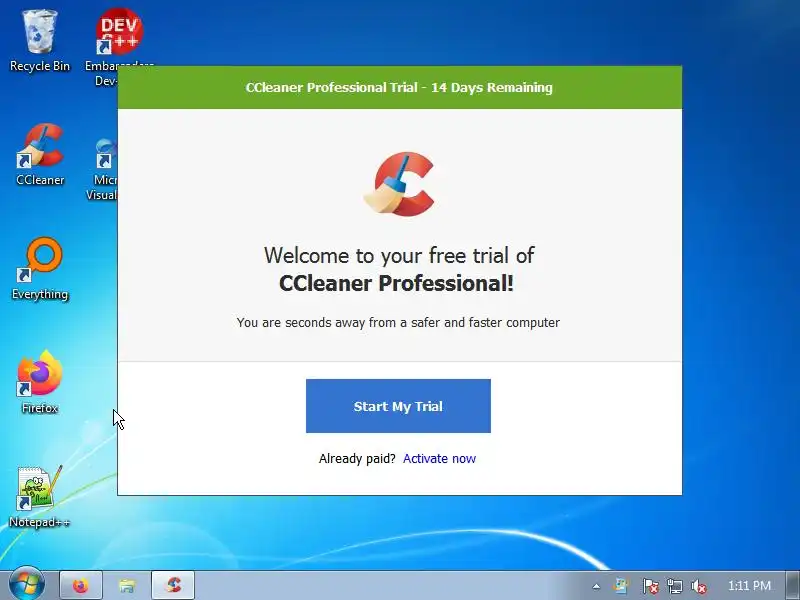The height and width of the screenshot is (600, 800).
Task: Select the Everything search desktop shortcut
Action: click(40, 269)
